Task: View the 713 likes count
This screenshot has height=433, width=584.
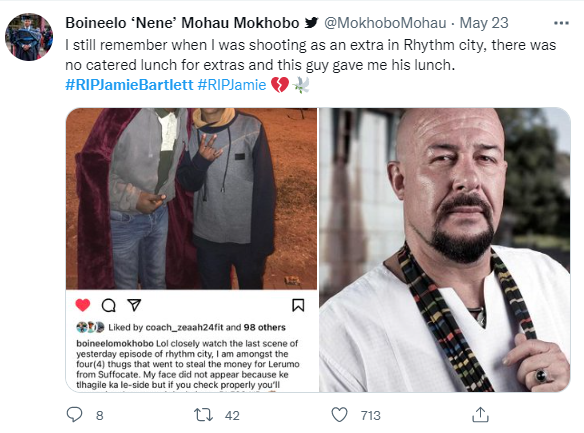Action: pos(371,415)
